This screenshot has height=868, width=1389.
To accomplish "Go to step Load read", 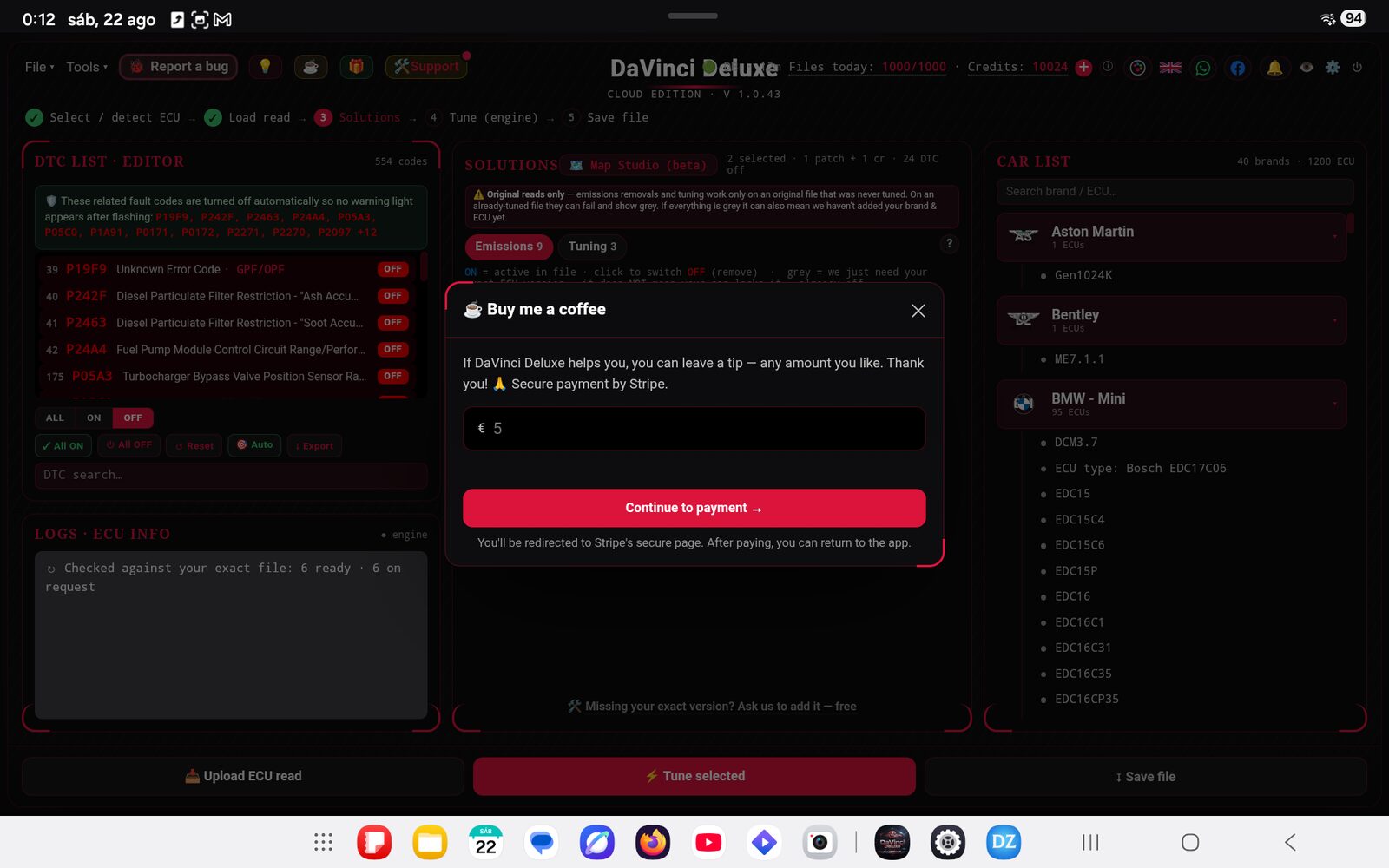I will (x=247, y=117).
